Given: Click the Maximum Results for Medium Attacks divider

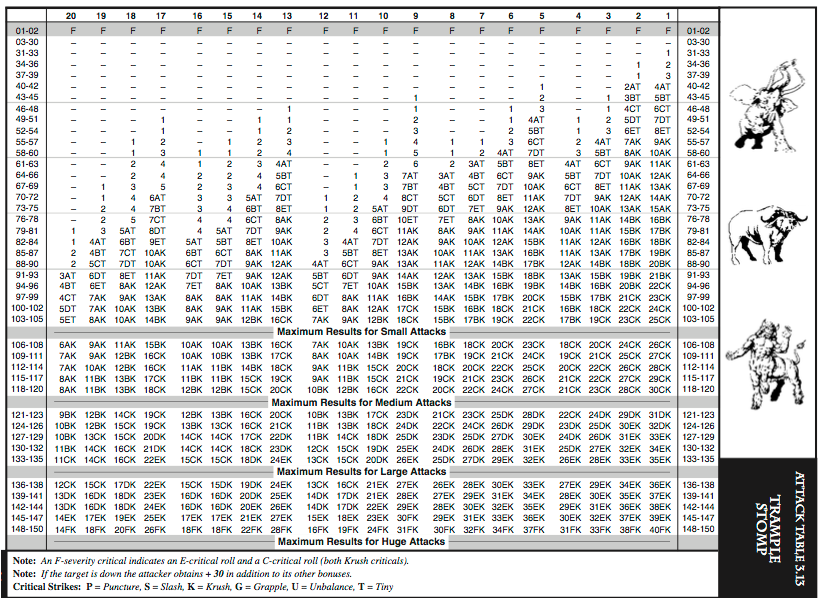Looking at the screenshot, I should pos(362,403).
